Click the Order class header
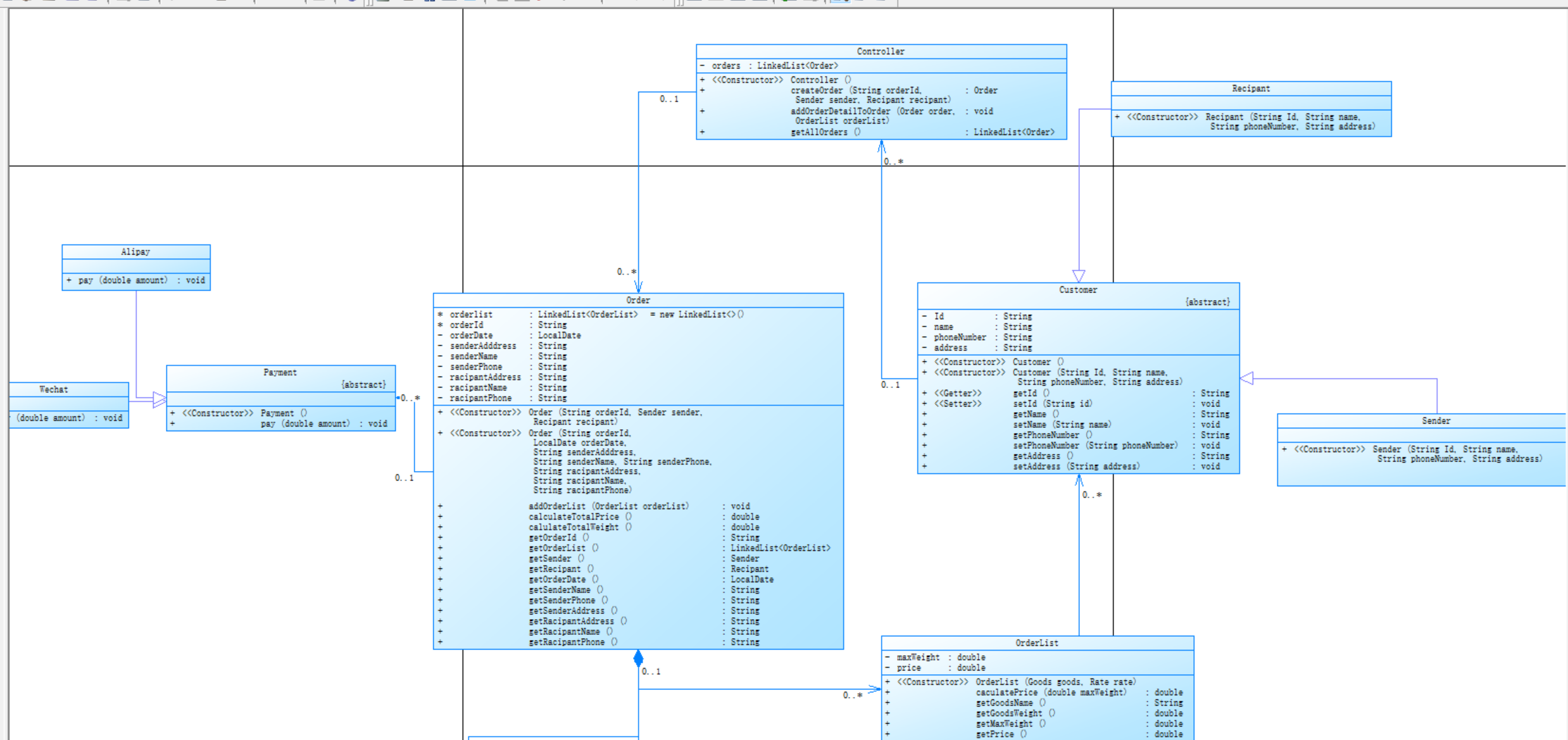Screen dimensions: 1568x740 [x=637, y=300]
